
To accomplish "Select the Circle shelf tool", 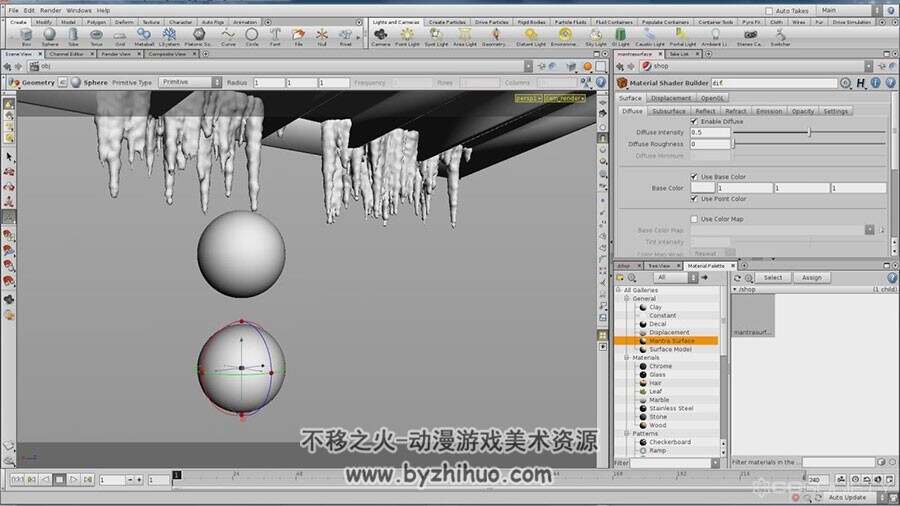I will tap(251, 37).
